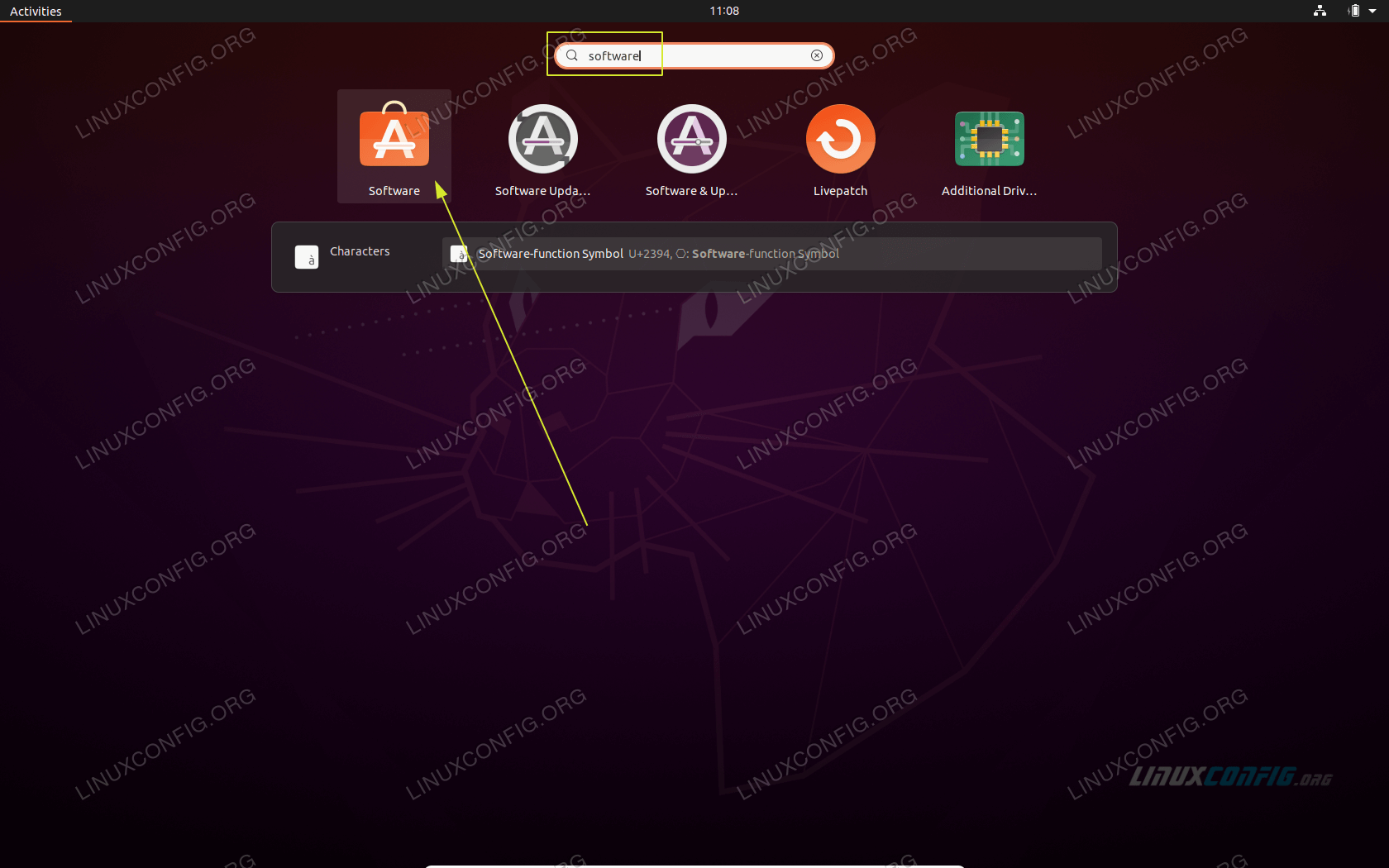This screenshot has width=1389, height=868.
Task: Click the Activities button in top bar
Action: [36, 11]
